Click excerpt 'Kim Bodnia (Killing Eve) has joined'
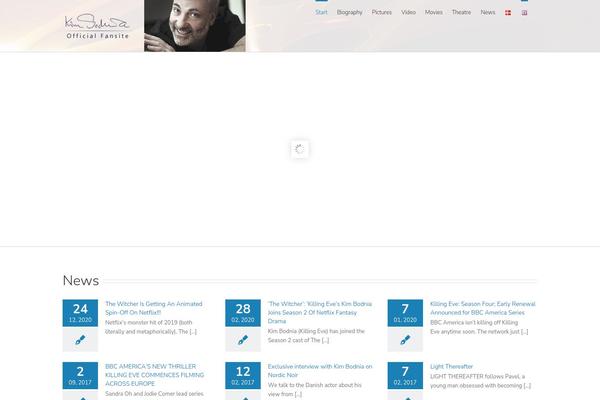 point(316,336)
